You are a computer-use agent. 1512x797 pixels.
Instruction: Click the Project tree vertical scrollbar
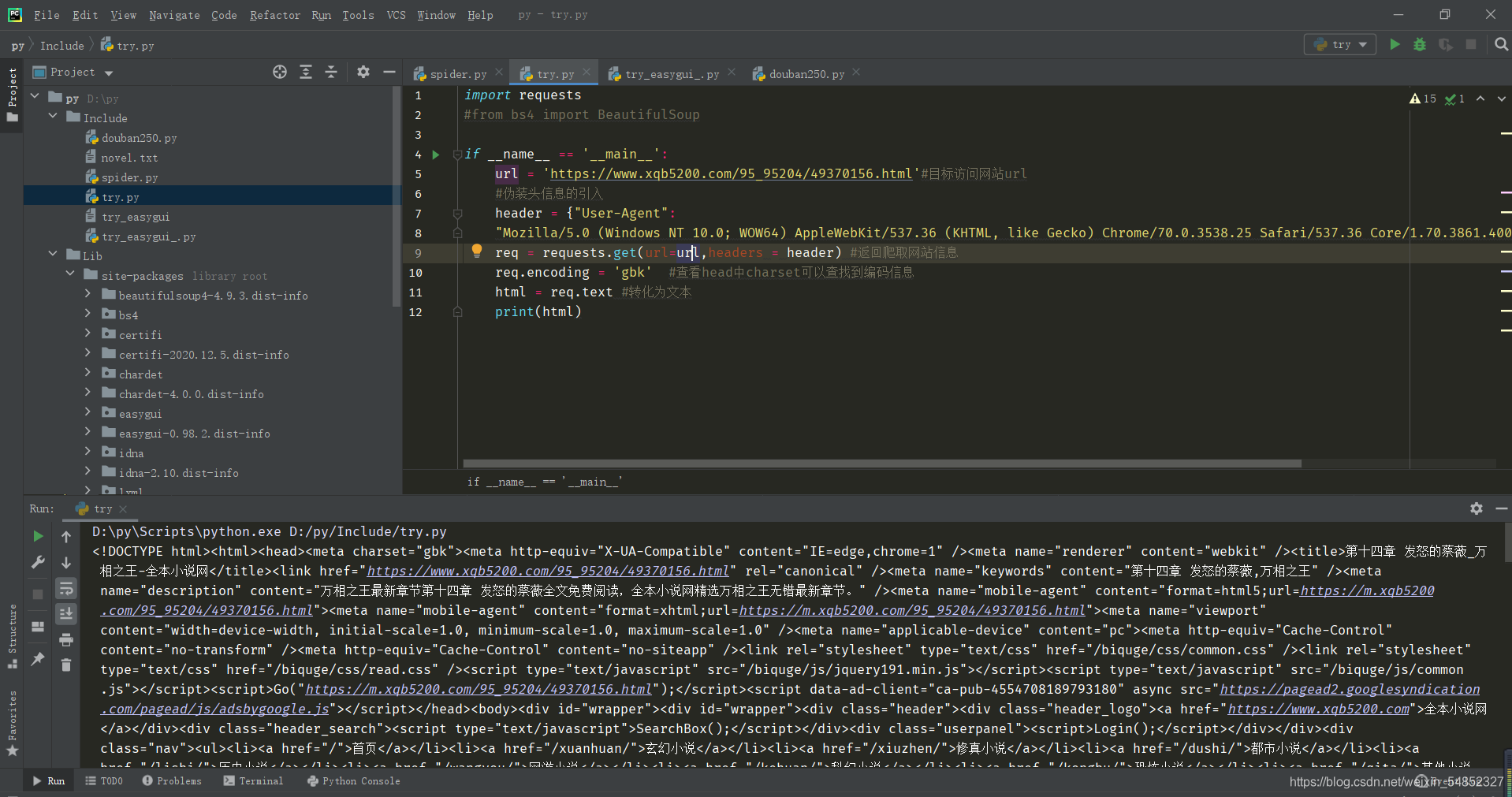(396, 197)
